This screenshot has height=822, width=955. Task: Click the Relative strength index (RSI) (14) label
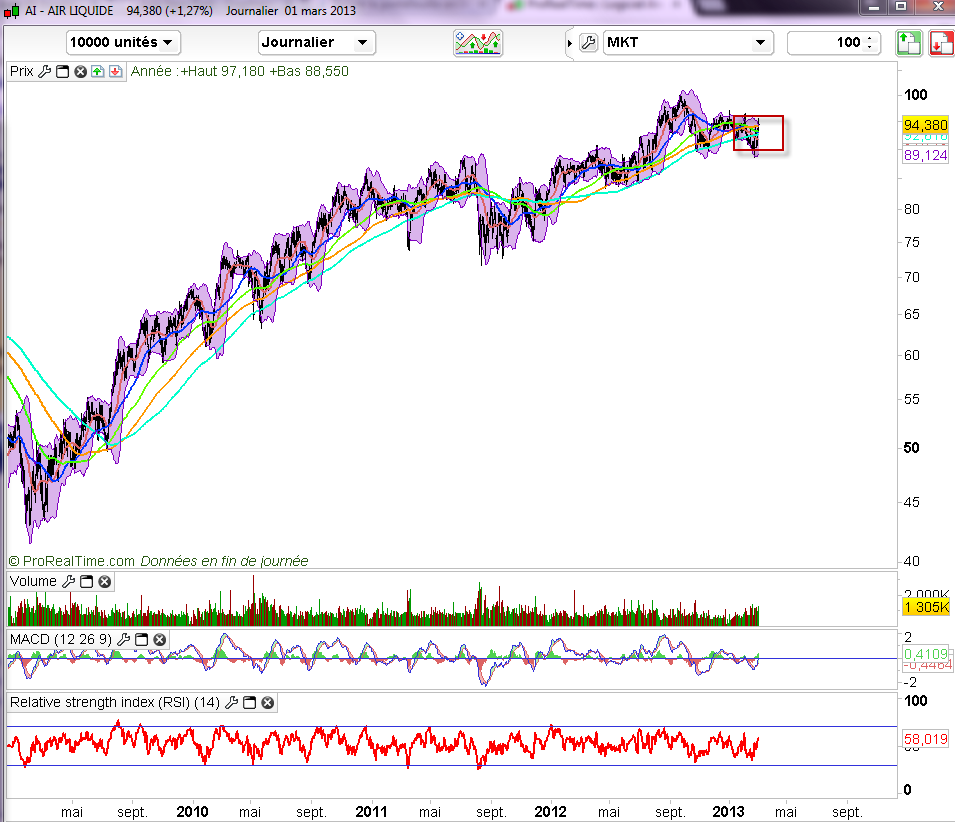115,703
